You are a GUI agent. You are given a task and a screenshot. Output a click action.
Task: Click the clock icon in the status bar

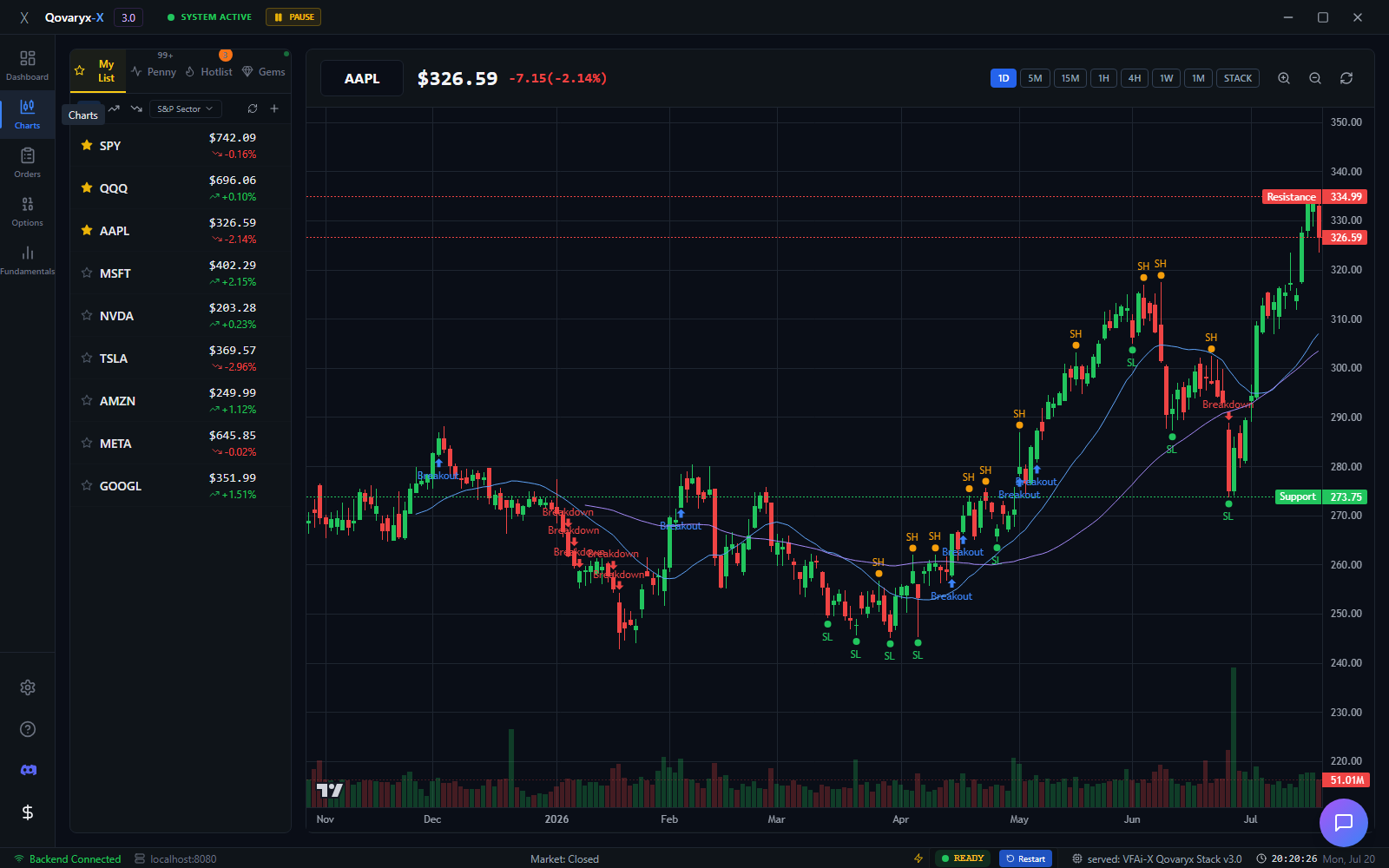point(1261,858)
